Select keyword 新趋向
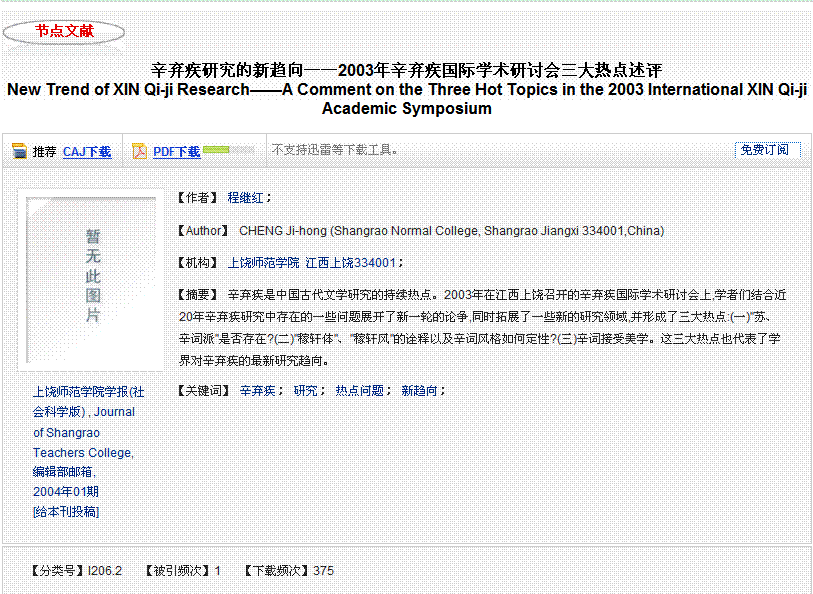Viewport: 813px width, 594px height. [x=419, y=391]
